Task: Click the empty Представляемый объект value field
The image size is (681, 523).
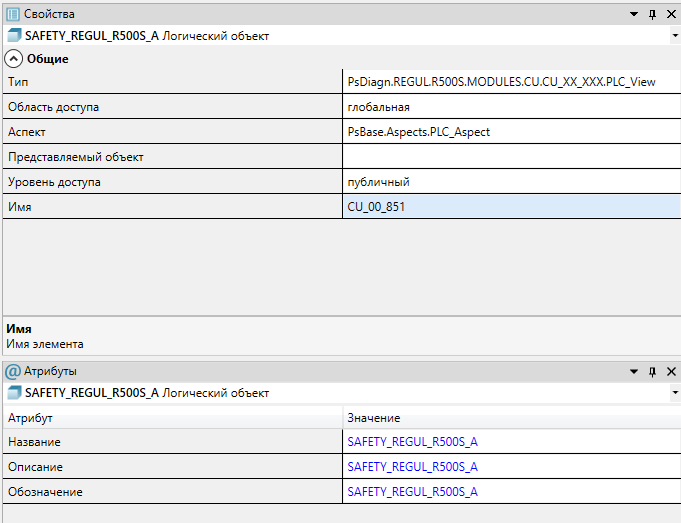Action: pos(510,157)
